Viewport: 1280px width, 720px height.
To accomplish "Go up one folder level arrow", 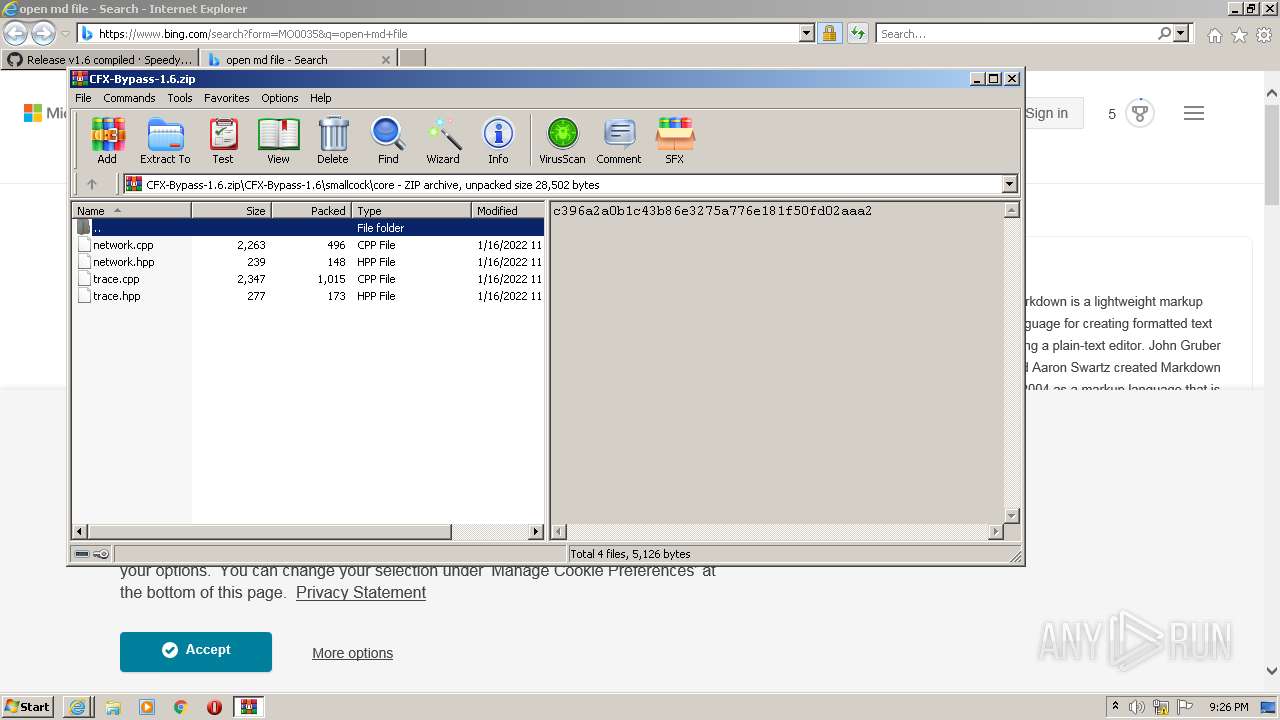I will point(92,184).
